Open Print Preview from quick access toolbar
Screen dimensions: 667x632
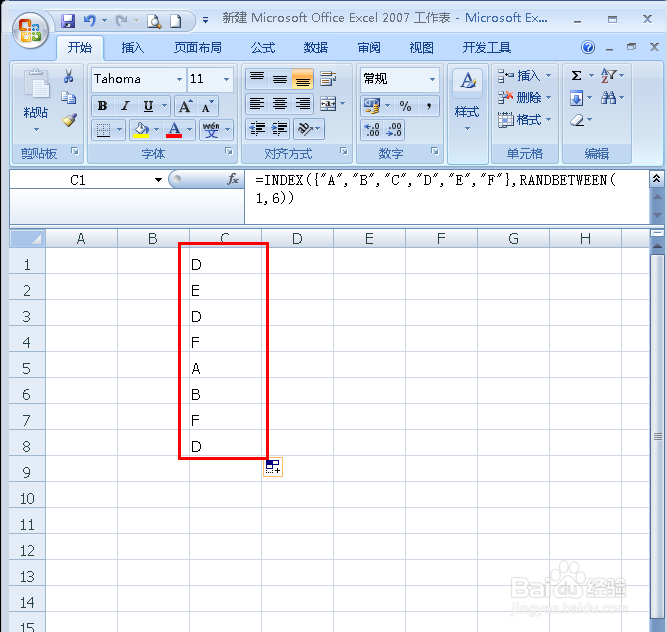coord(154,20)
